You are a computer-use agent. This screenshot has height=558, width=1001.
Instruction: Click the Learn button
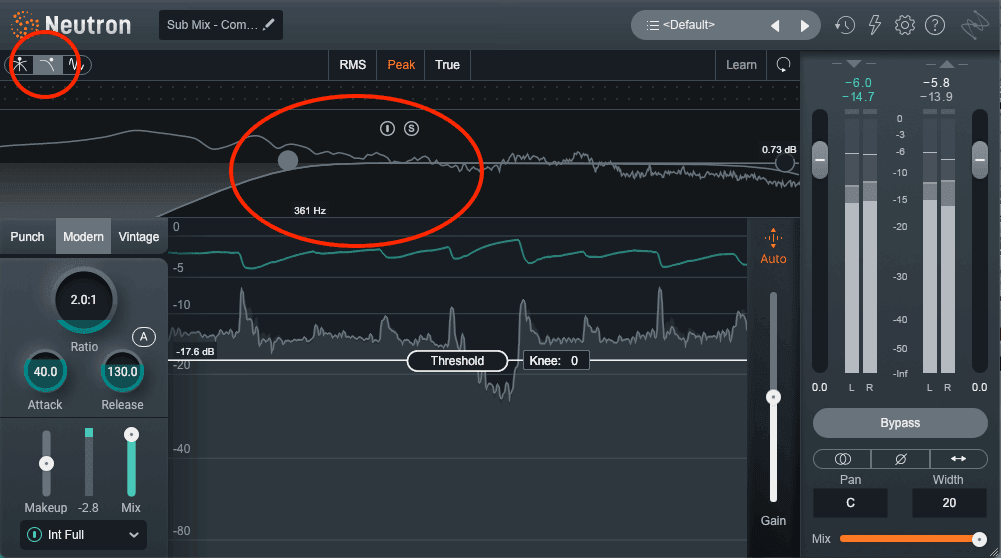click(741, 64)
